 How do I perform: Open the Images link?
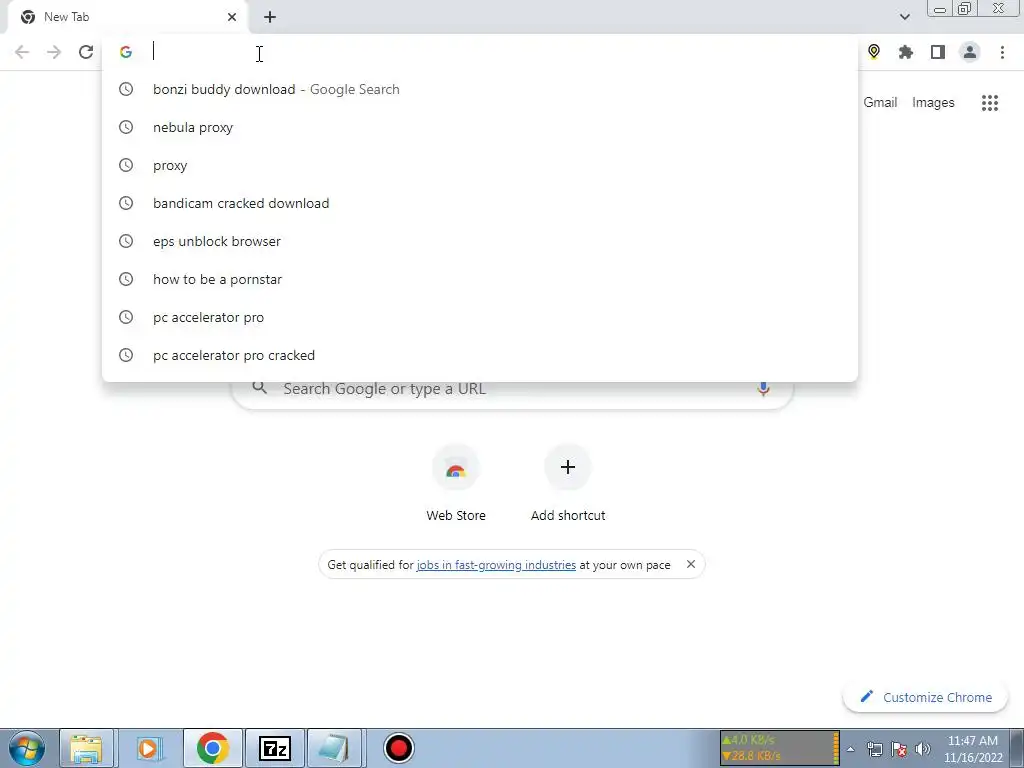[x=933, y=103]
